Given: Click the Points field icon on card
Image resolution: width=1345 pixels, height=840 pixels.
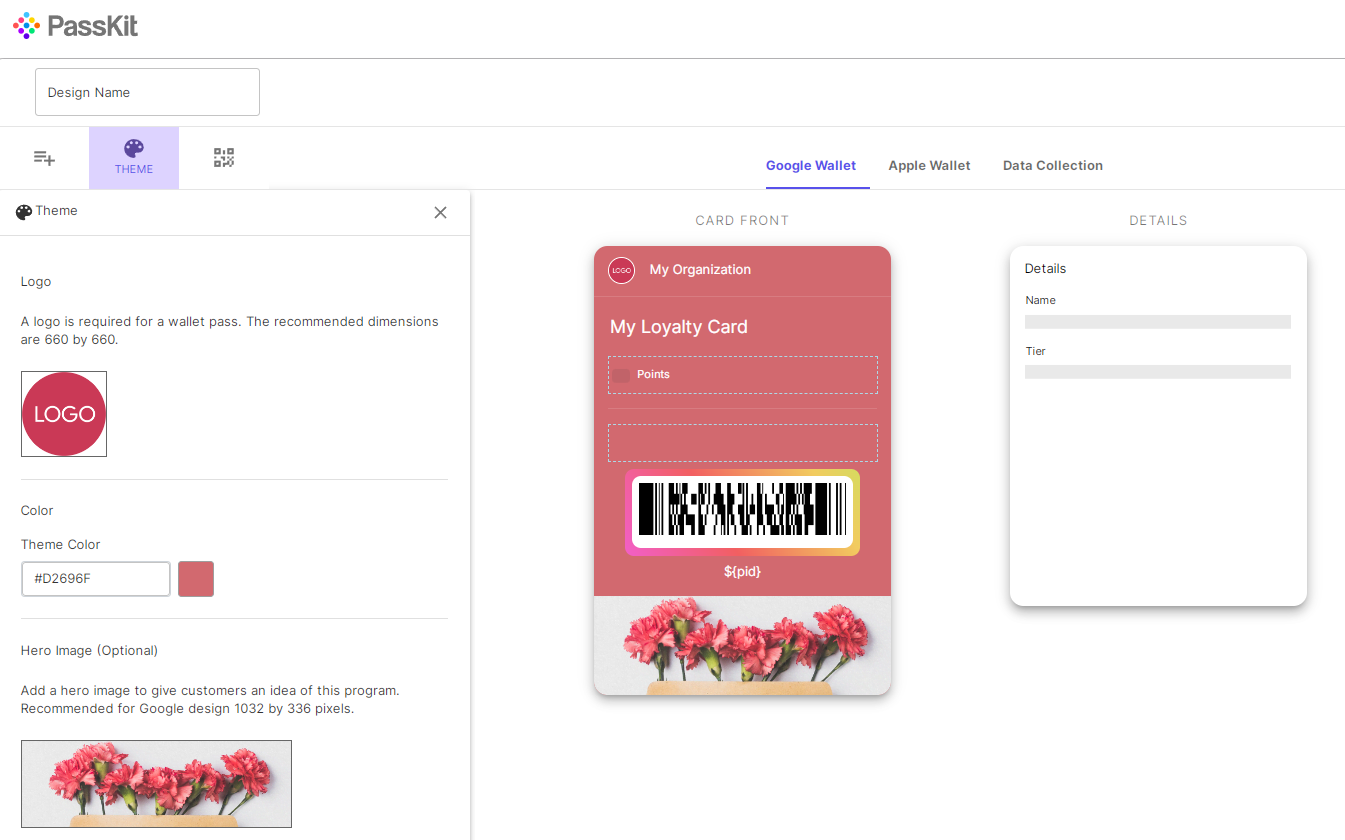Looking at the screenshot, I should tap(621, 375).
